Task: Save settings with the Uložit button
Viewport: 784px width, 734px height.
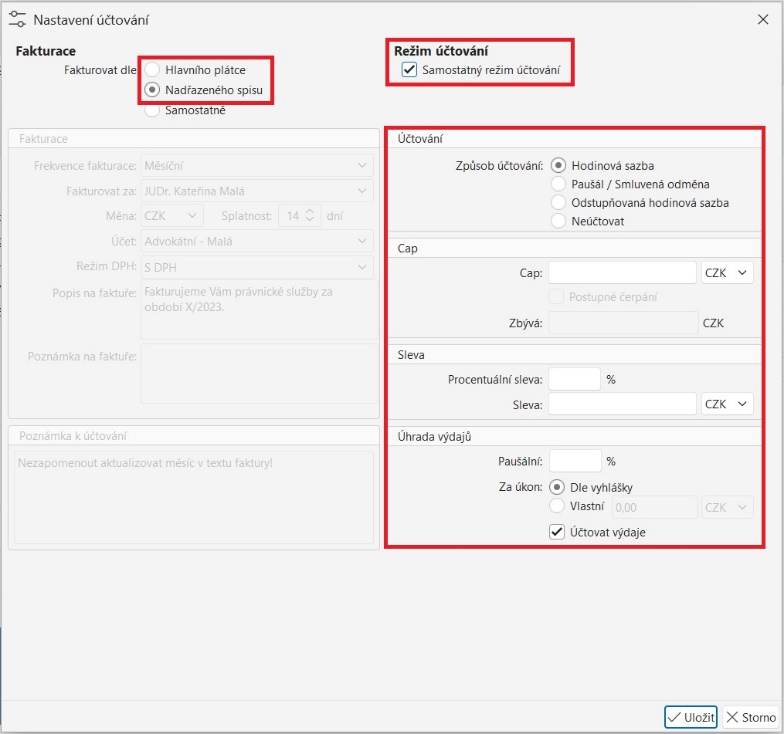Action: click(691, 717)
